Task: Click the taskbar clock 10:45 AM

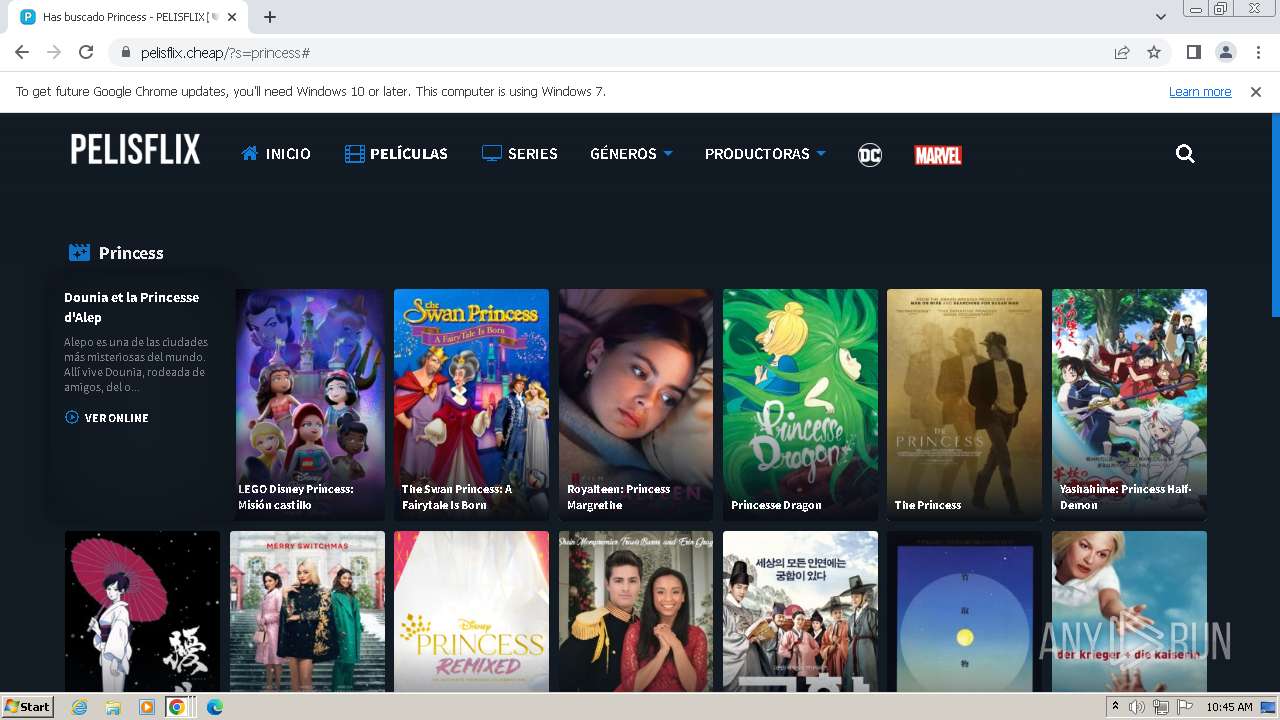Action: [x=1230, y=707]
